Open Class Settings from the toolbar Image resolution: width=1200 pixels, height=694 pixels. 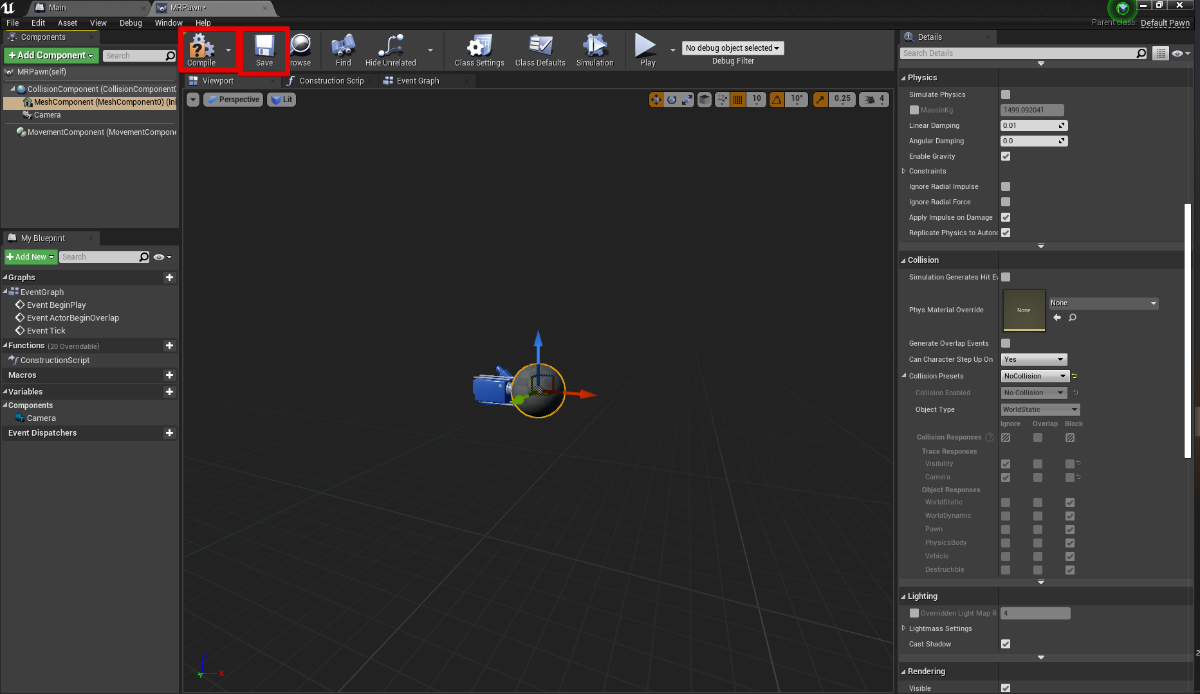coord(479,48)
